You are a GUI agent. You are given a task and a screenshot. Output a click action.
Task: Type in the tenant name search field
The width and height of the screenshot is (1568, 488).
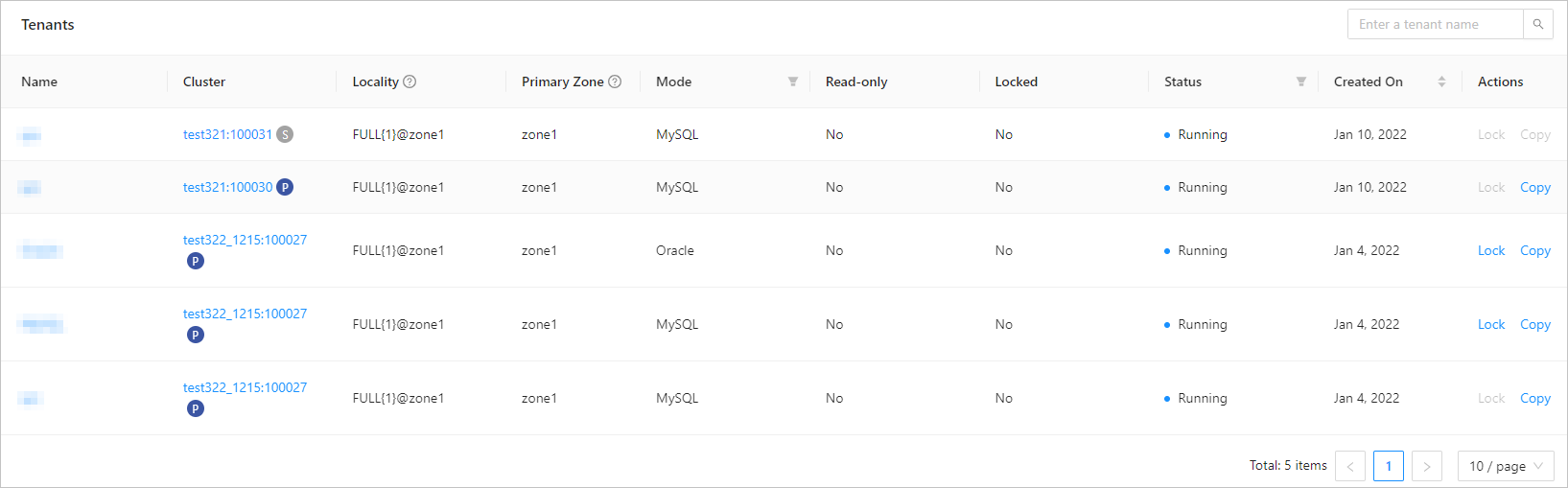pyautogui.click(x=1435, y=24)
